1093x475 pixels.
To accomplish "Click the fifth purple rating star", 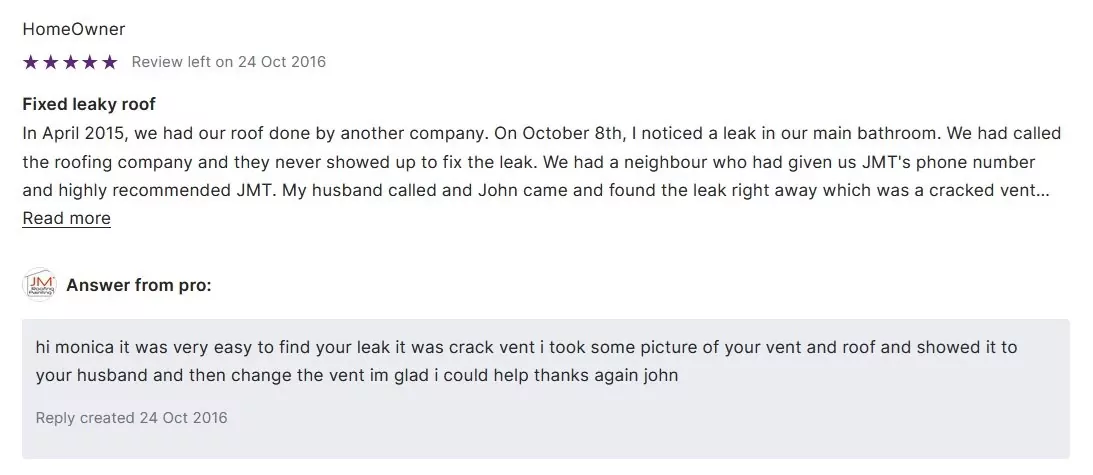I will pos(109,62).
